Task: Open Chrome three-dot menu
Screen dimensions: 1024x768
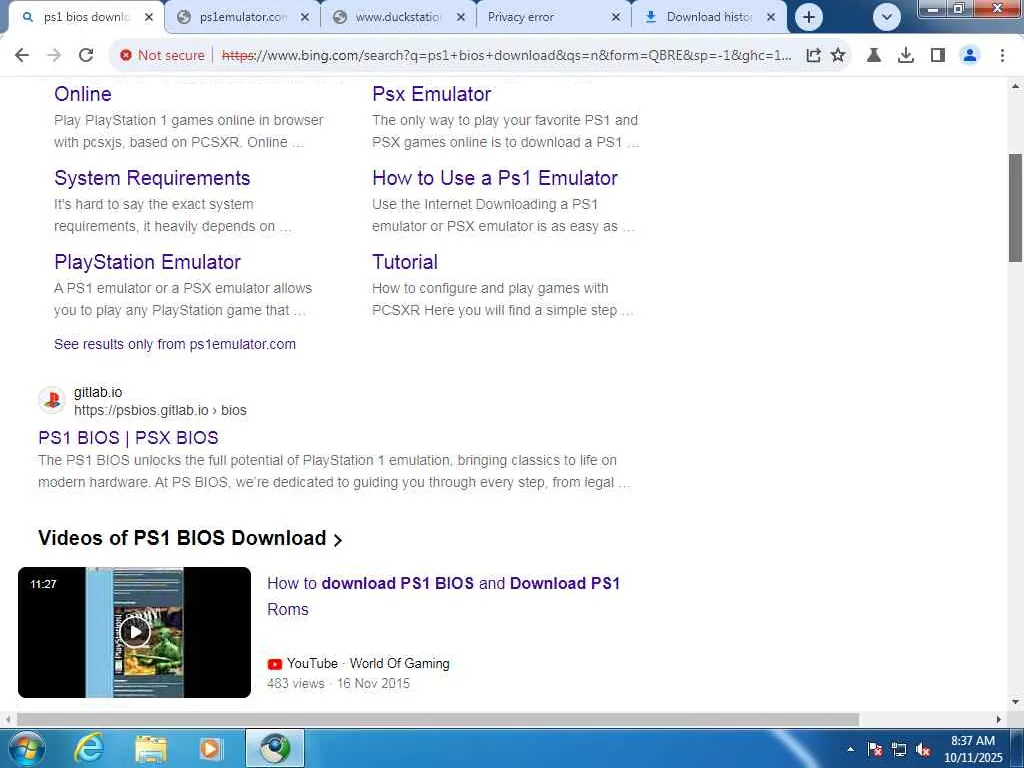Action: pos(1002,56)
